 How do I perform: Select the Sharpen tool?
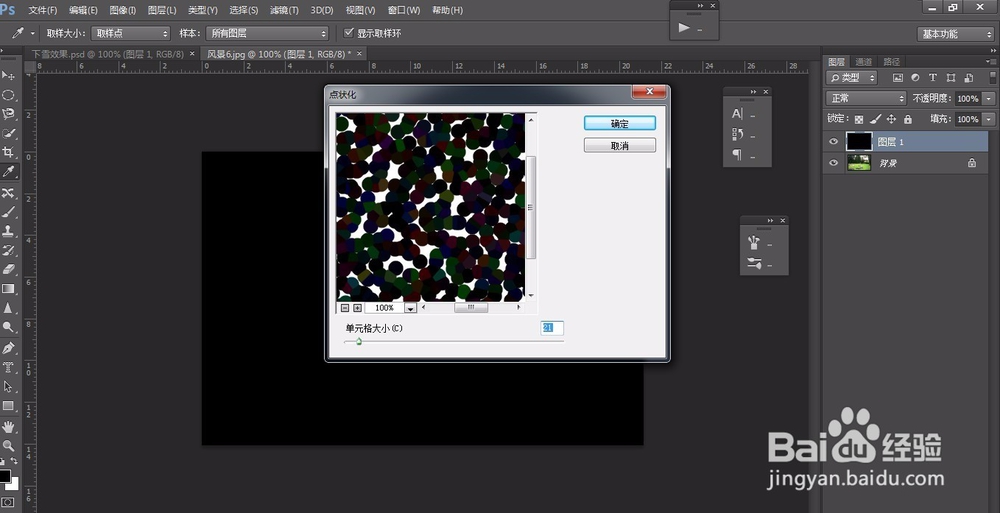coord(8,308)
